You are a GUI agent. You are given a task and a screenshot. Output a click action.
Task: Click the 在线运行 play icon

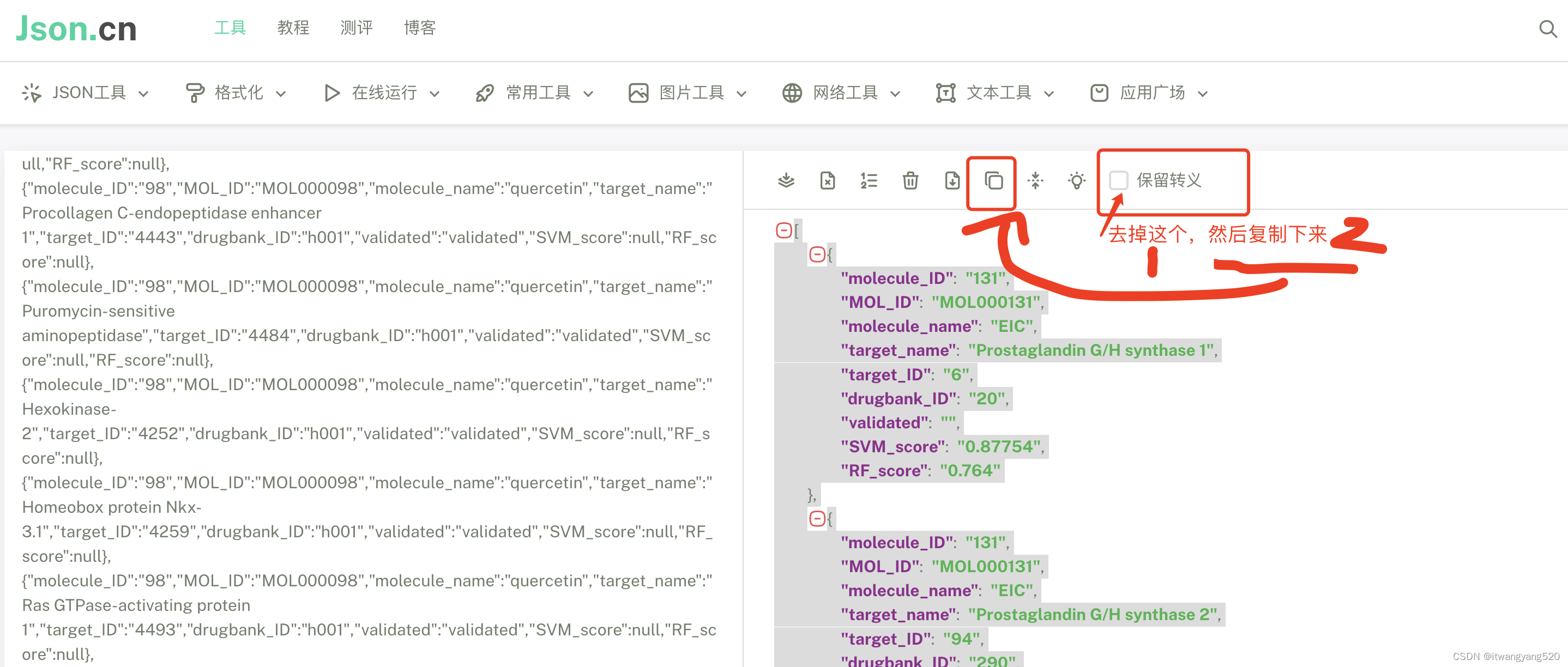(x=331, y=93)
